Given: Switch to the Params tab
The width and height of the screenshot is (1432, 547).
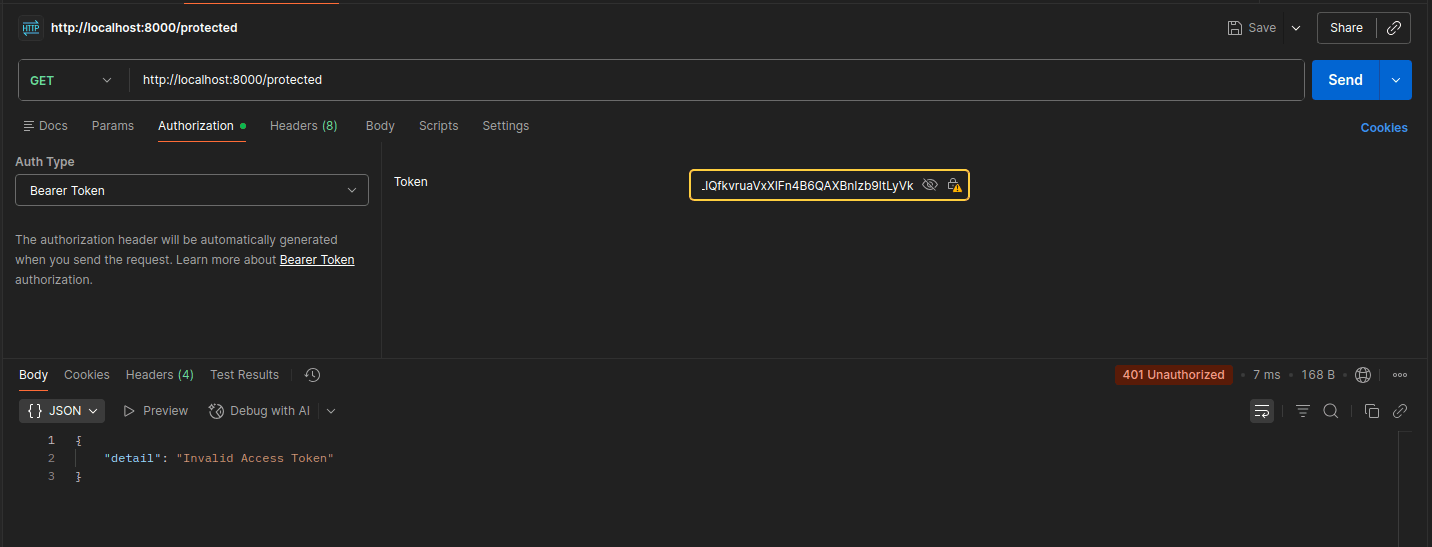Looking at the screenshot, I should click(x=113, y=126).
